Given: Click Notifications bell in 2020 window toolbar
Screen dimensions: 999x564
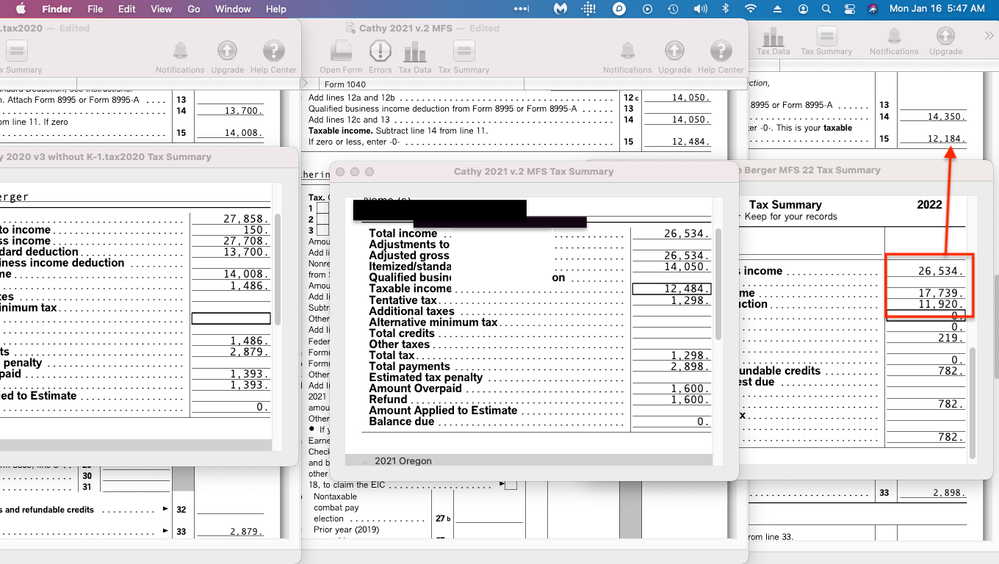Looking at the screenshot, I should click(180, 50).
